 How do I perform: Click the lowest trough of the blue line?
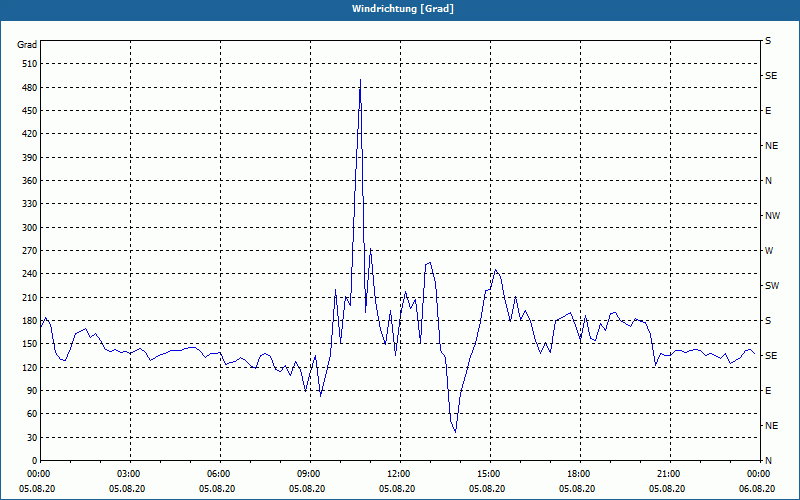point(455,432)
